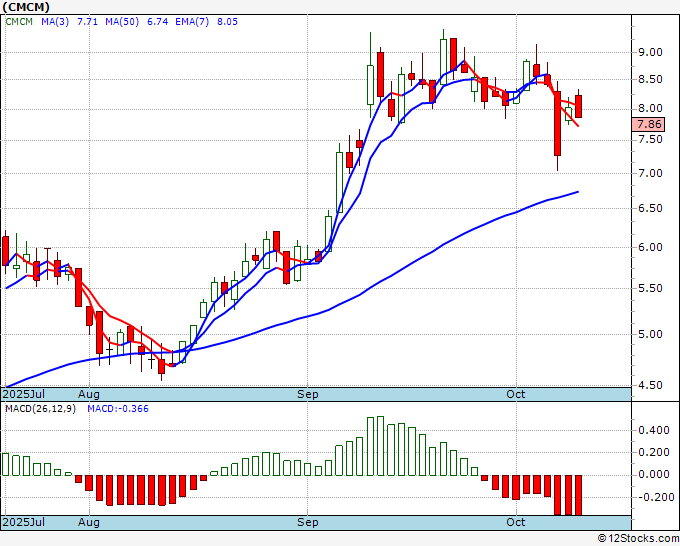
Task: Click the 7.50 price axis label
Action: (650, 140)
